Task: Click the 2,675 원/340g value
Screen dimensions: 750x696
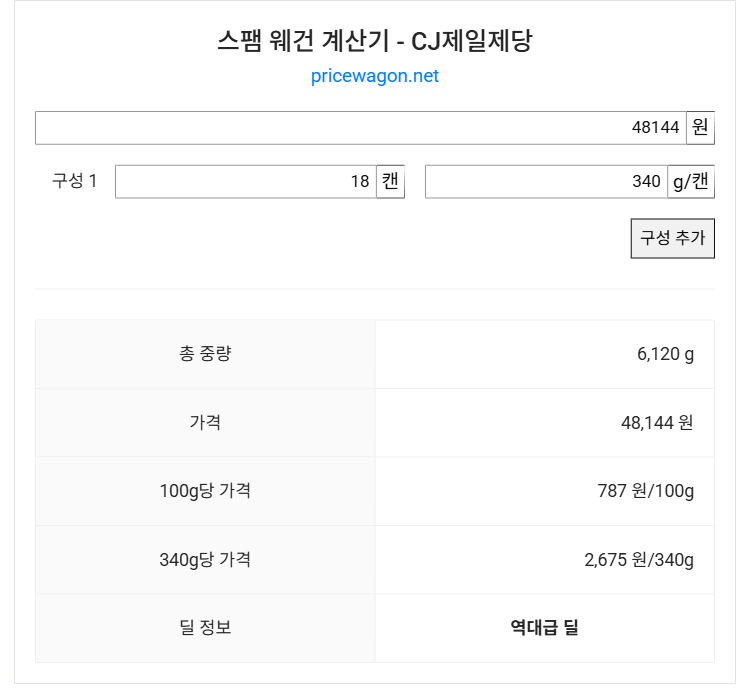Action: pos(639,559)
